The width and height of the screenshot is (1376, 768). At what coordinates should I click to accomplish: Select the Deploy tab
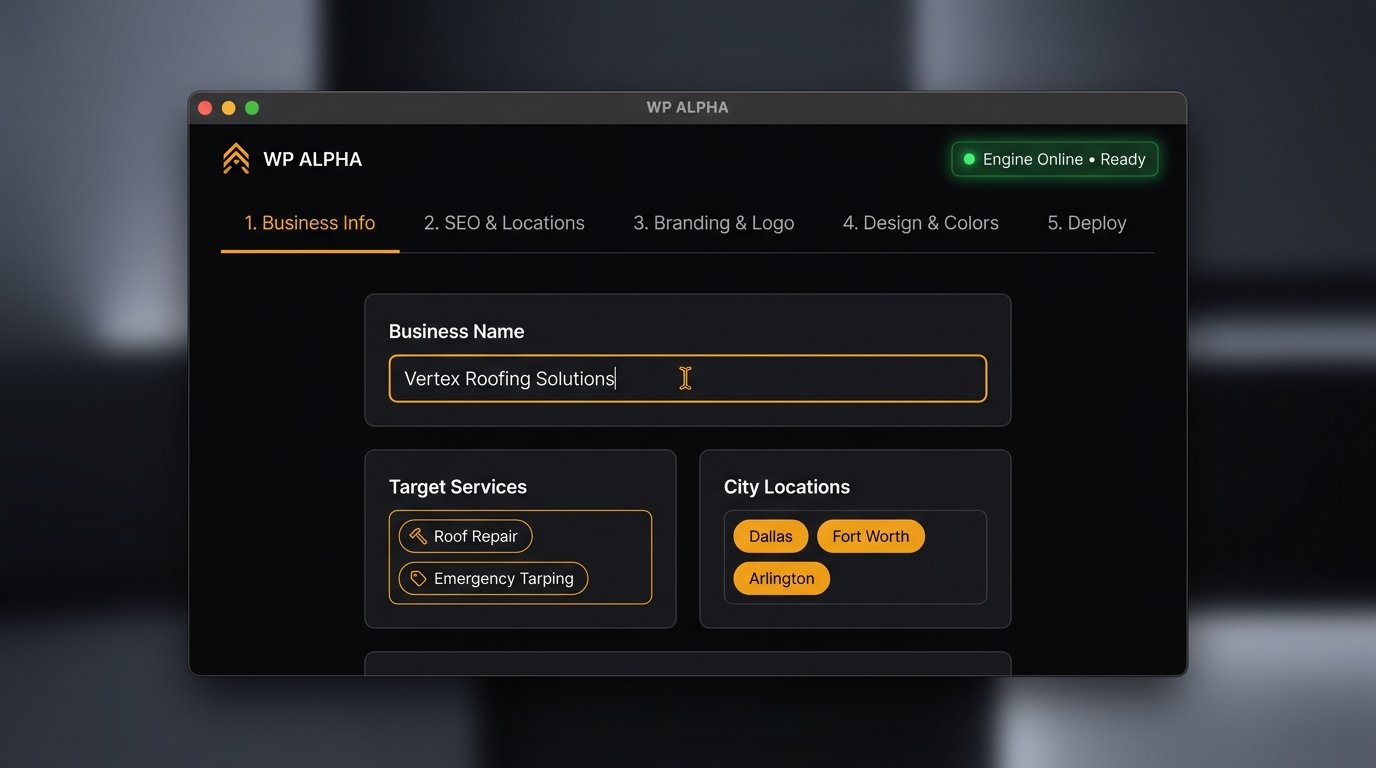[x=1087, y=223]
